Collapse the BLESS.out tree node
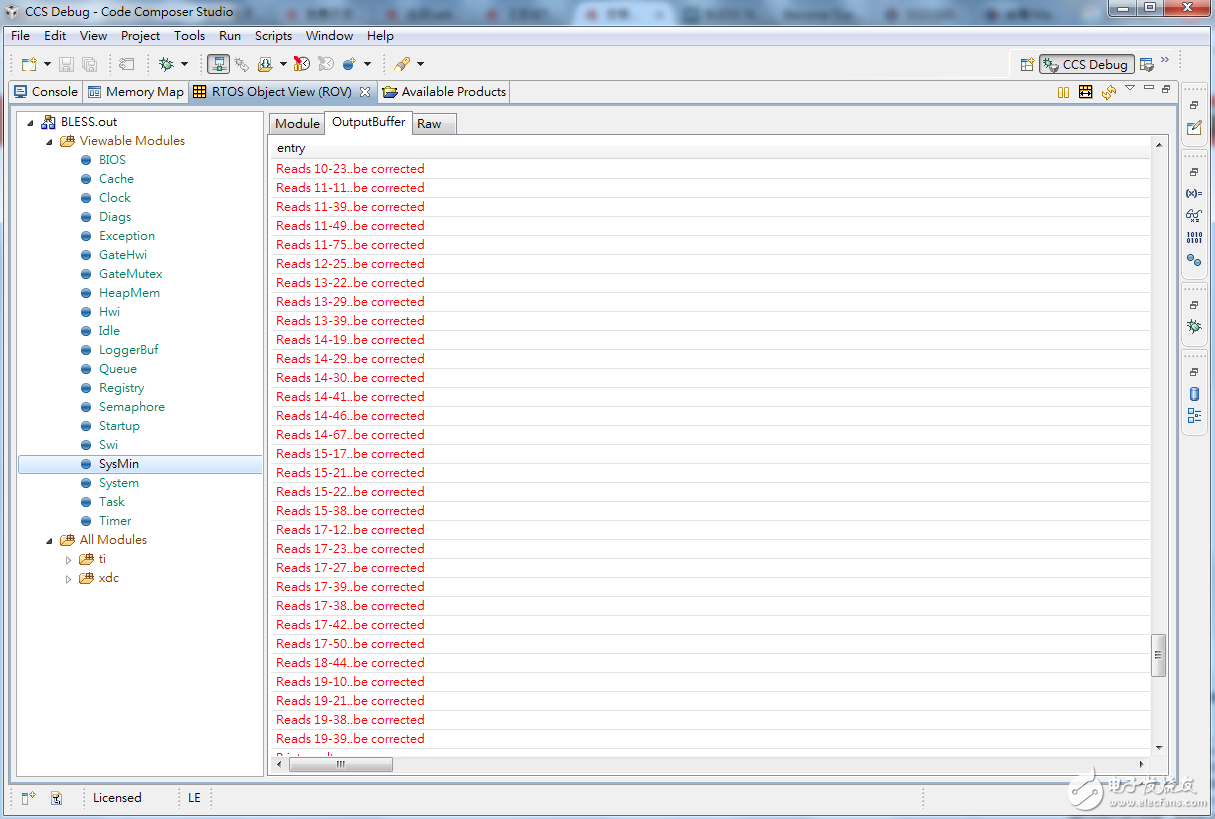 [x=31, y=122]
